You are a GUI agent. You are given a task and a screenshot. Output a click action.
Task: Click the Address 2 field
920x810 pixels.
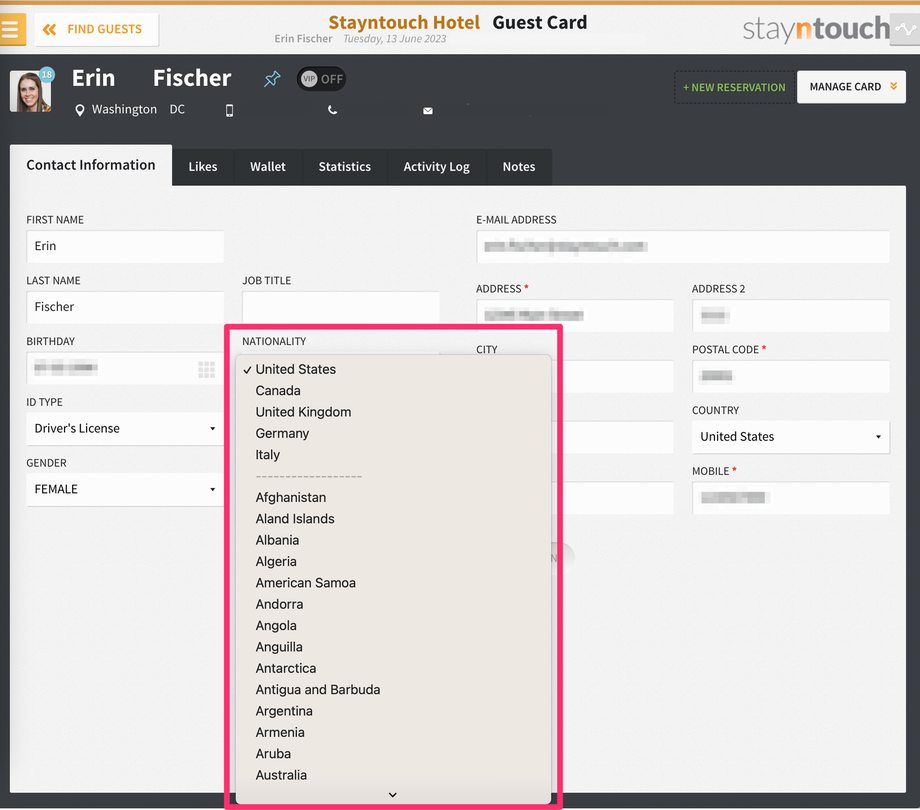[791, 316]
